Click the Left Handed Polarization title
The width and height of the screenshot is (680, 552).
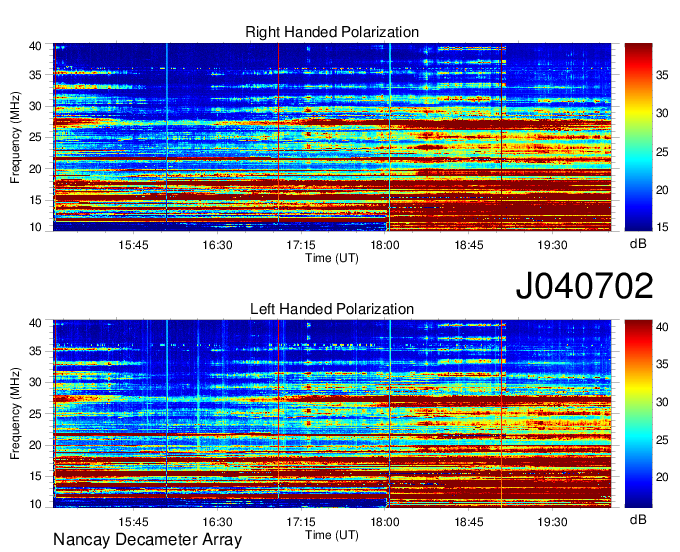(332, 309)
